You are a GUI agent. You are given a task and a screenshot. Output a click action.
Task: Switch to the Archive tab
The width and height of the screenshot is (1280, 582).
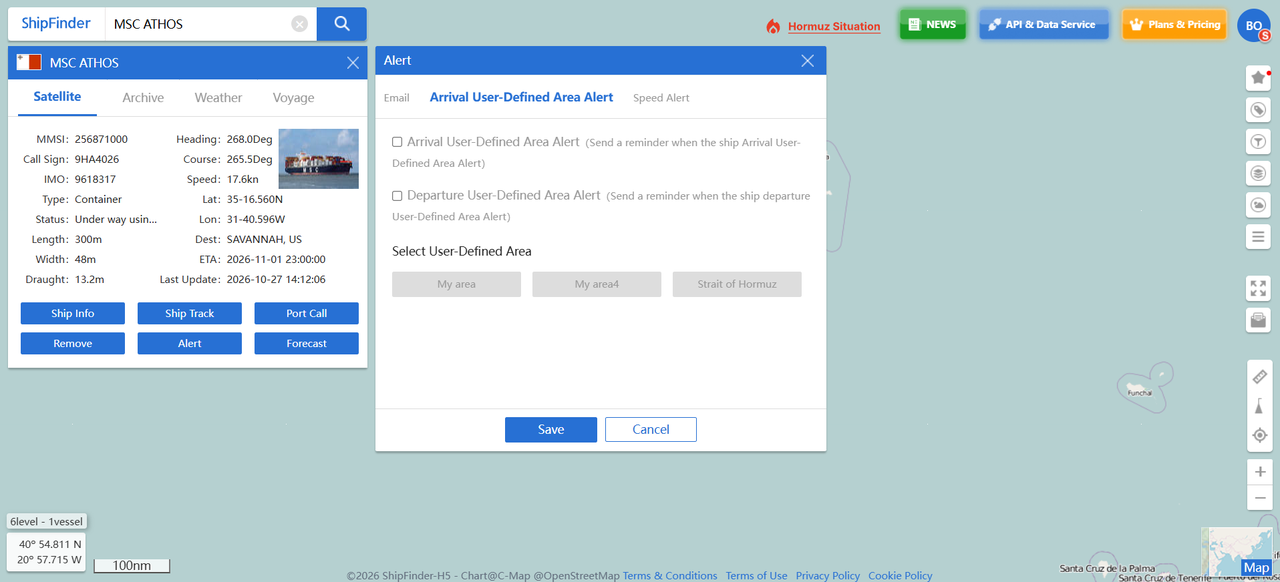pos(143,98)
